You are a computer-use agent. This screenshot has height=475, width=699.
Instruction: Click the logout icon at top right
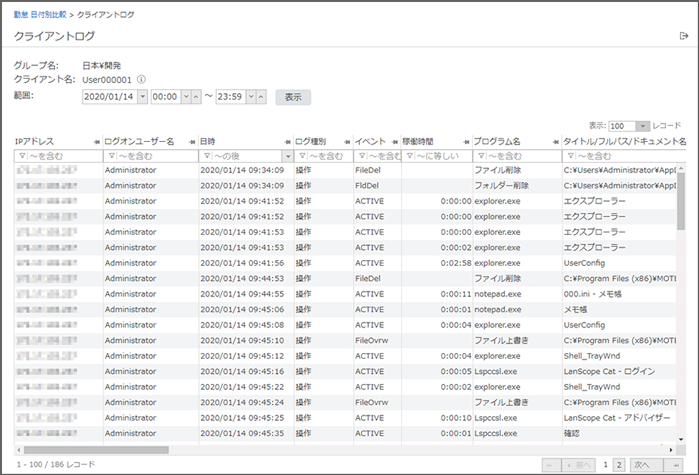point(683,36)
